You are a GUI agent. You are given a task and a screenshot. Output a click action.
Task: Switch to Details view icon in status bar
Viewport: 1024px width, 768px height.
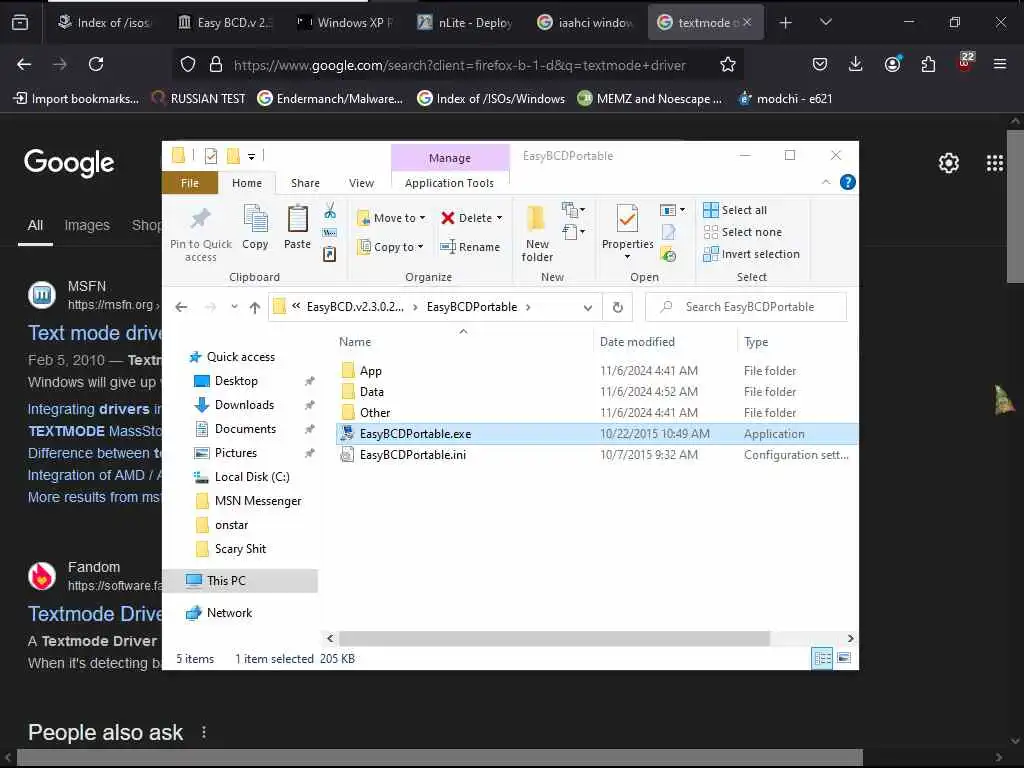[x=822, y=658]
